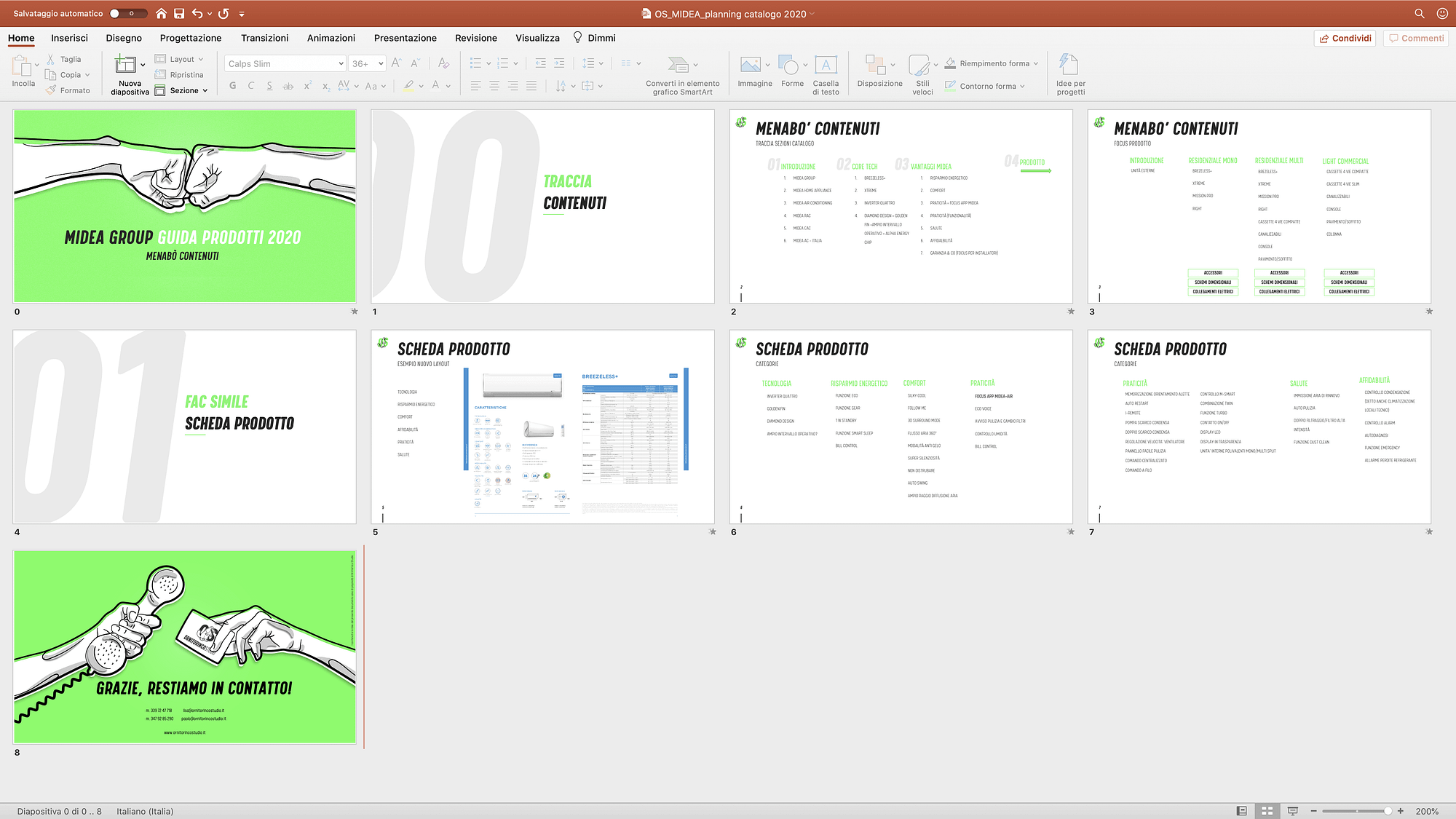The height and width of the screenshot is (819, 1456).
Task: Click the clear formatting icon
Action: pyautogui.click(x=443, y=63)
